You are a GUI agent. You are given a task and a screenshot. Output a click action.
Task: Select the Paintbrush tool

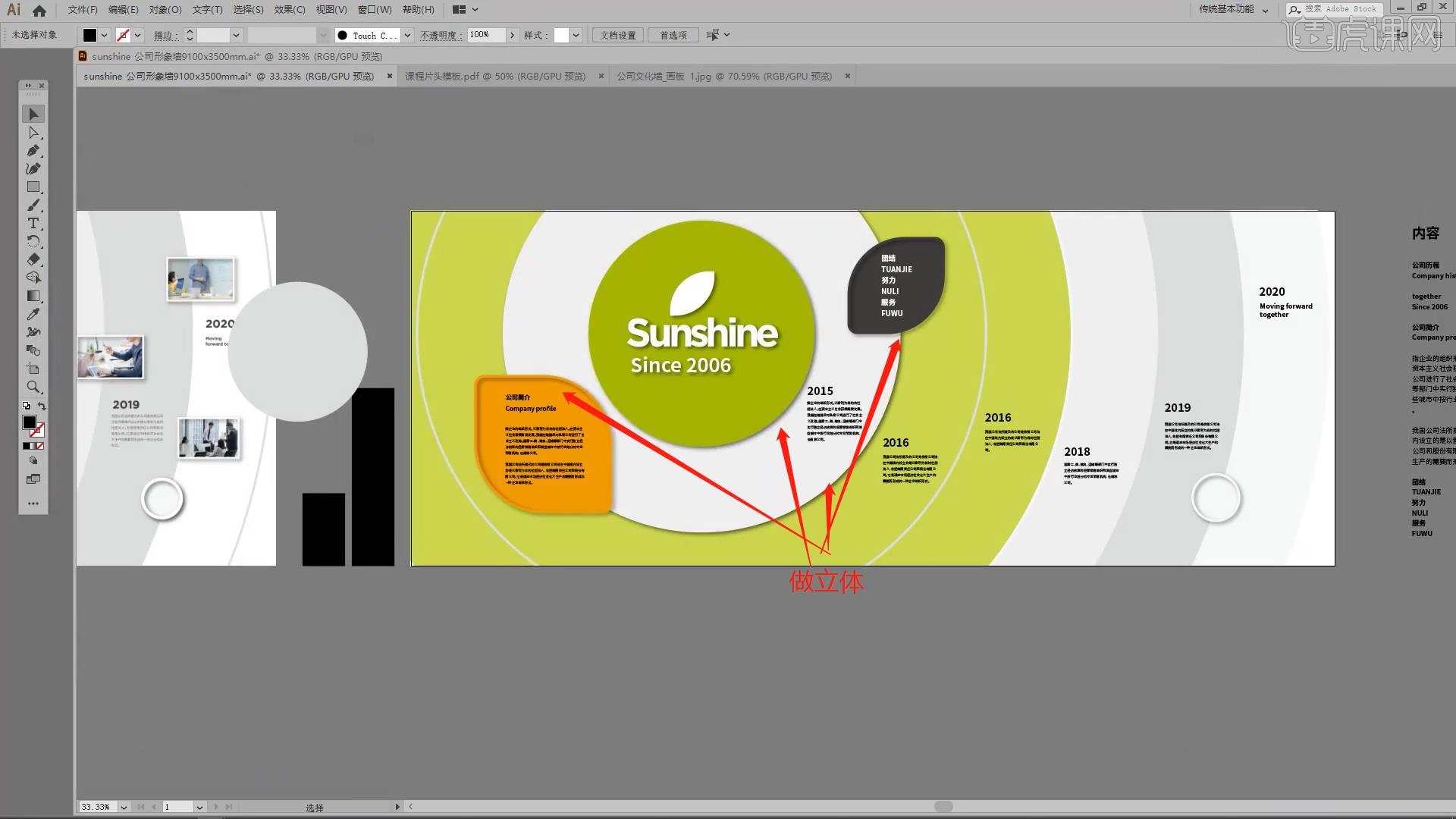(33, 206)
